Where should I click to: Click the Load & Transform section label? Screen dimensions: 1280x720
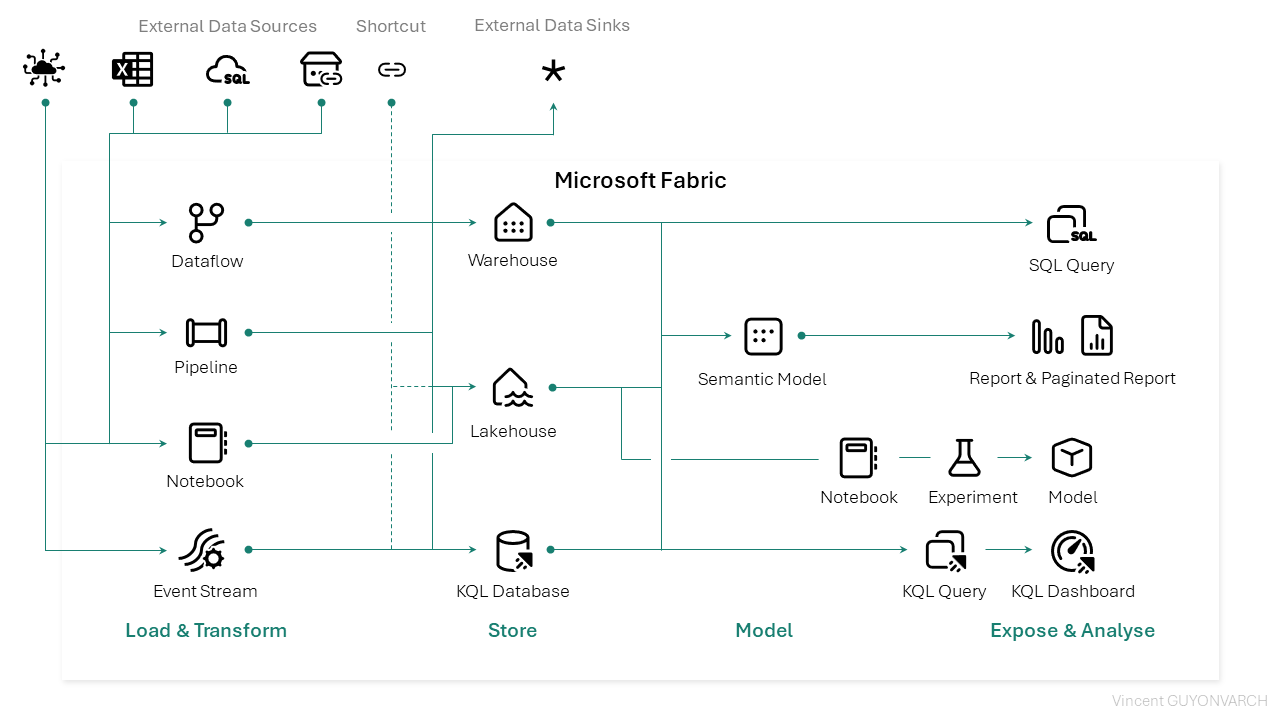(206, 630)
